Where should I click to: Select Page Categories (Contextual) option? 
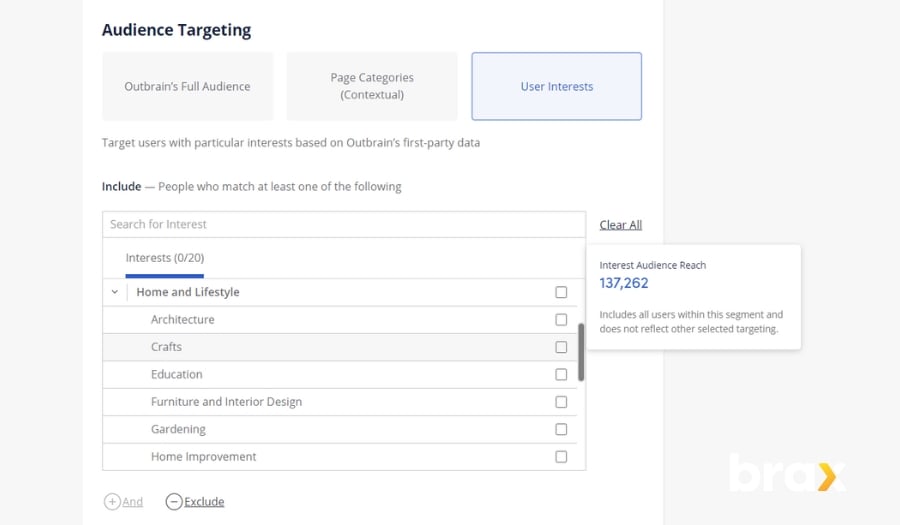click(372, 87)
